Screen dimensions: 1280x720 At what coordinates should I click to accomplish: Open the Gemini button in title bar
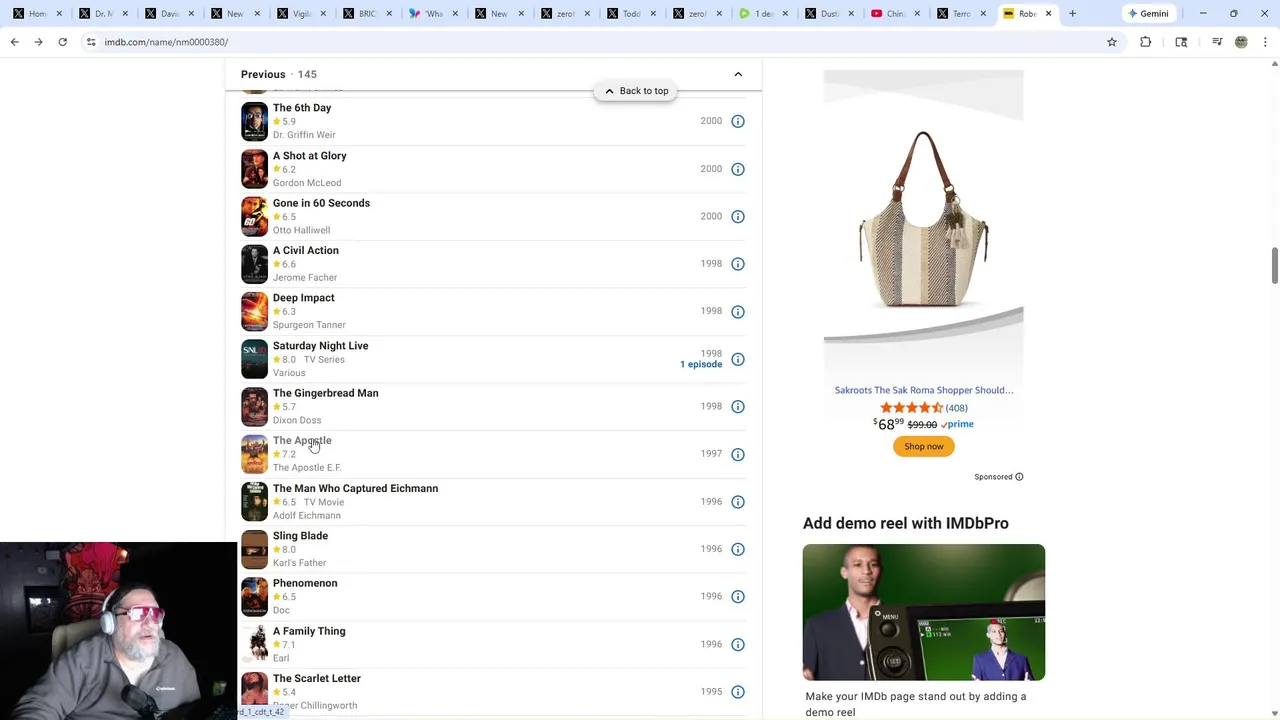coord(1148,14)
